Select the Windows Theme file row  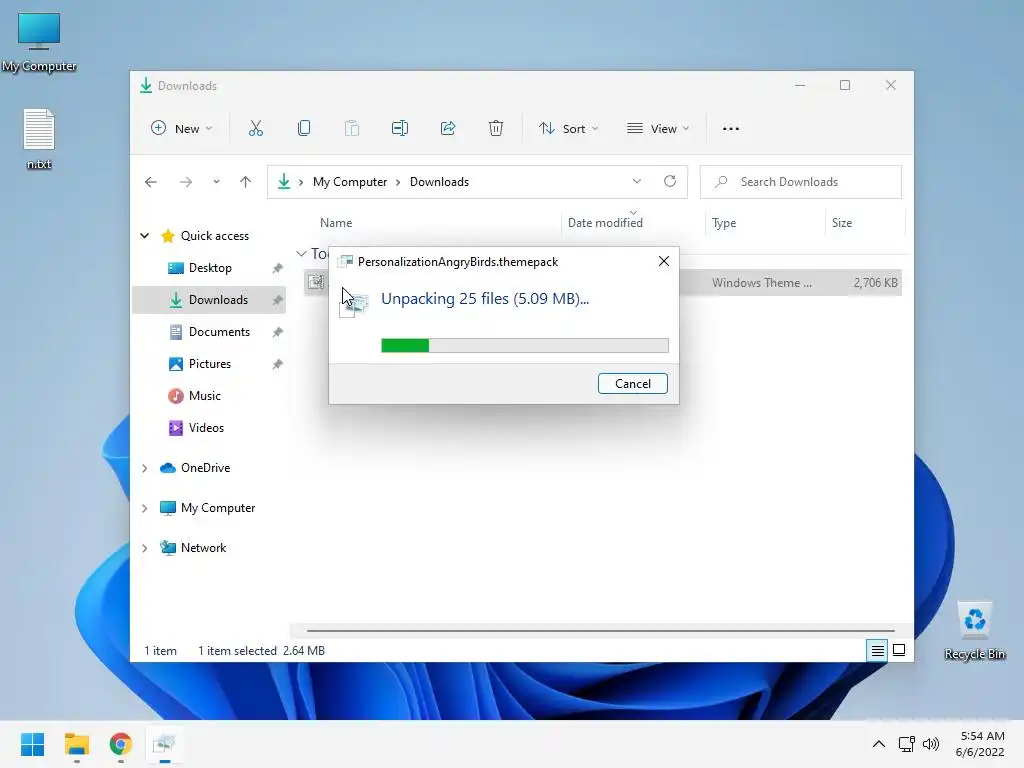click(x=603, y=283)
